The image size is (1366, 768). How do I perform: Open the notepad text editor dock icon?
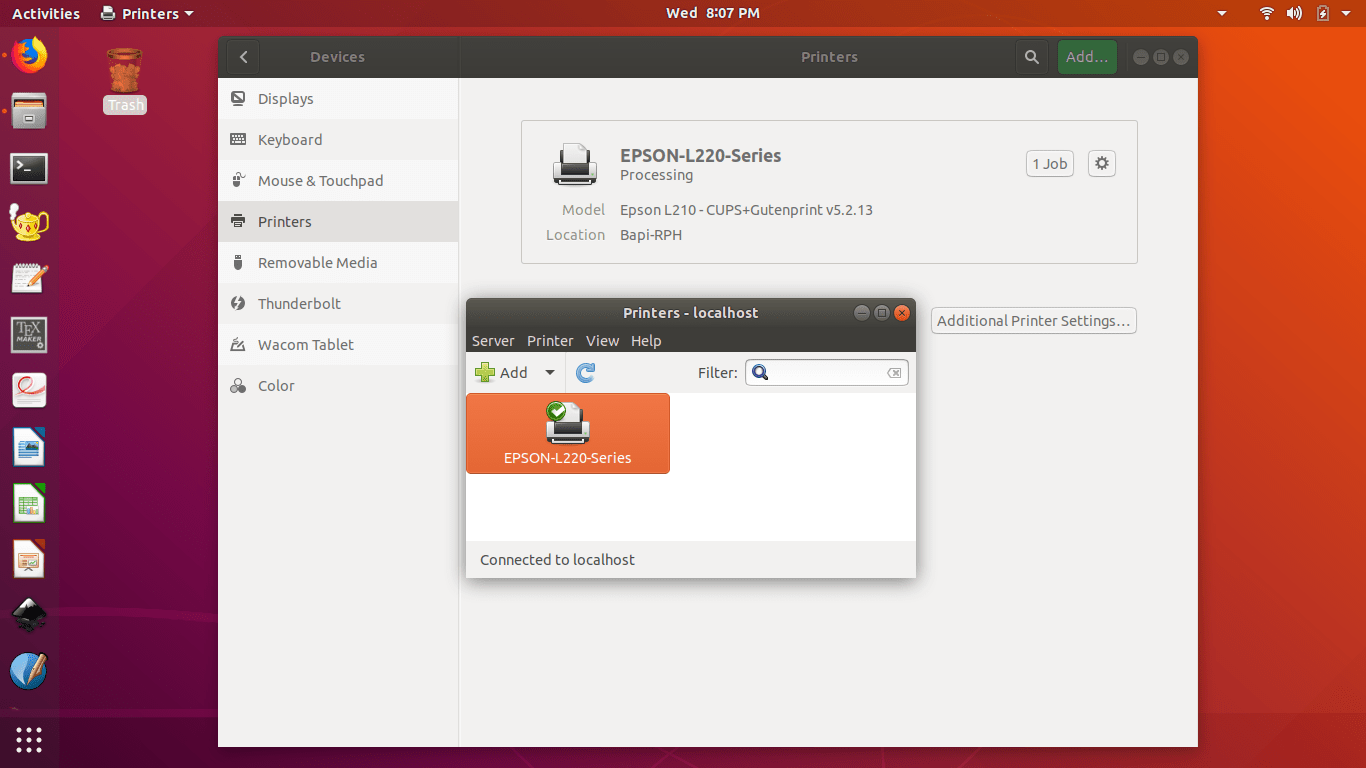point(29,278)
